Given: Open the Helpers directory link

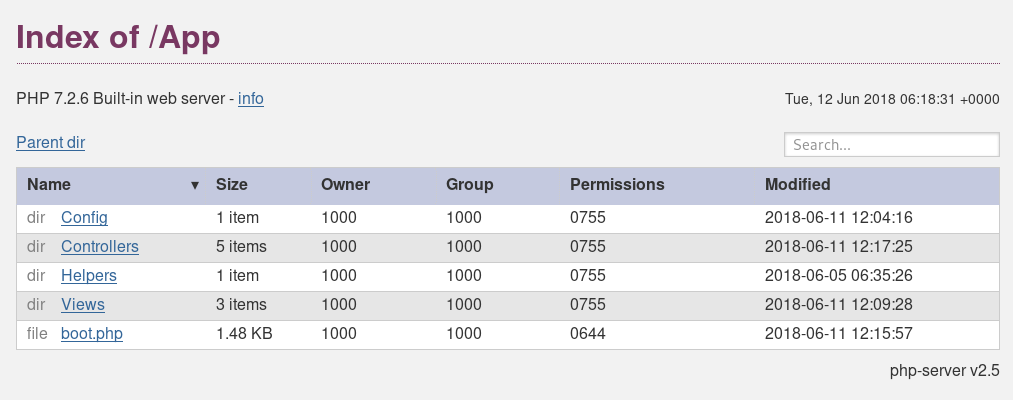Looking at the screenshot, I should pos(88,275).
